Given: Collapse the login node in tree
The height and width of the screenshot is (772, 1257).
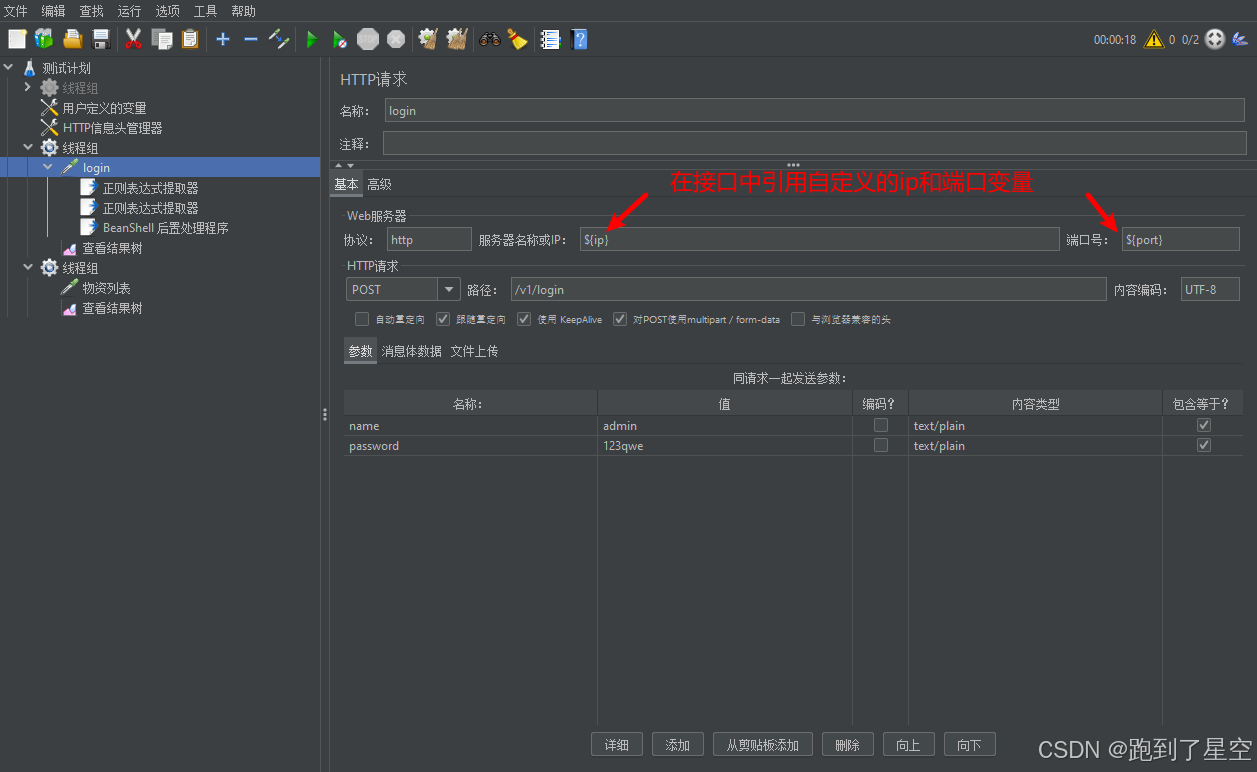Looking at the screenshot, I should click(47, 167).
